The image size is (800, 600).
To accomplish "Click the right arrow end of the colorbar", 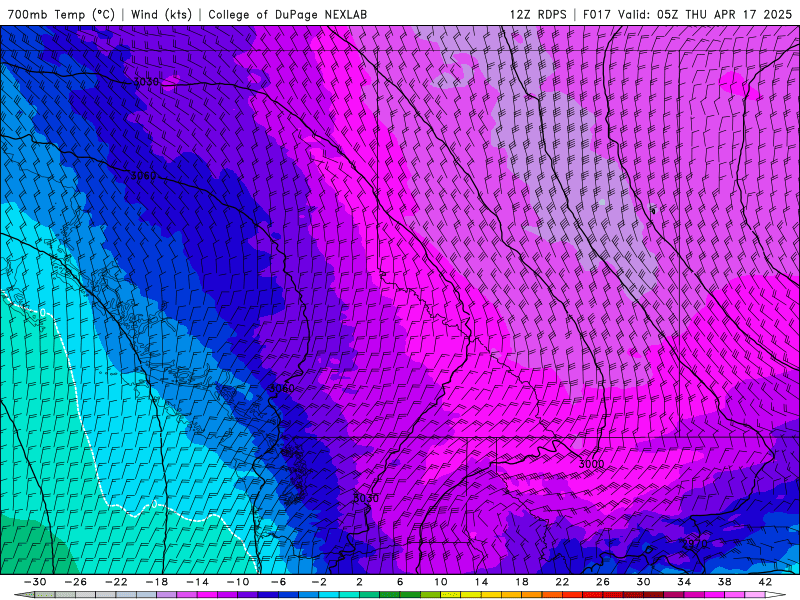I will (778, 595).
